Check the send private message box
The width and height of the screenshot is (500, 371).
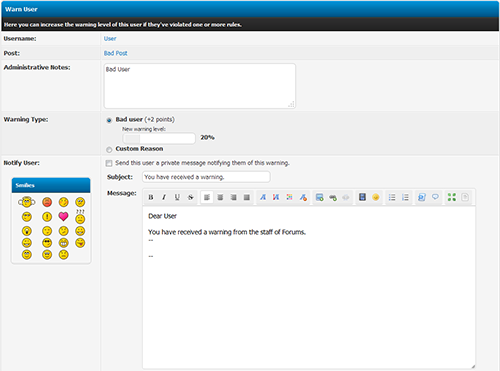point(109,163)
